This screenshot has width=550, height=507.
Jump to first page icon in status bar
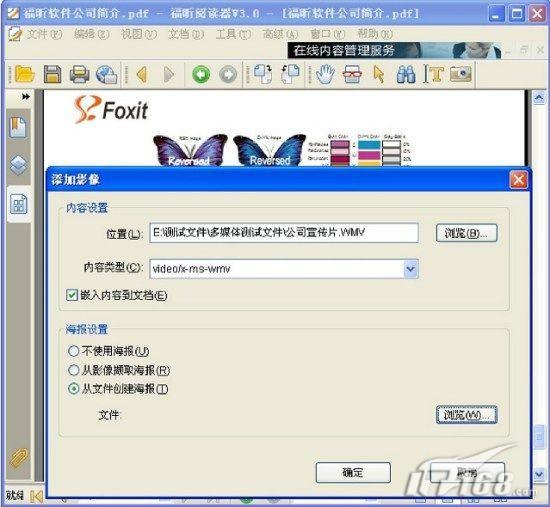click(x=36, y=496)
